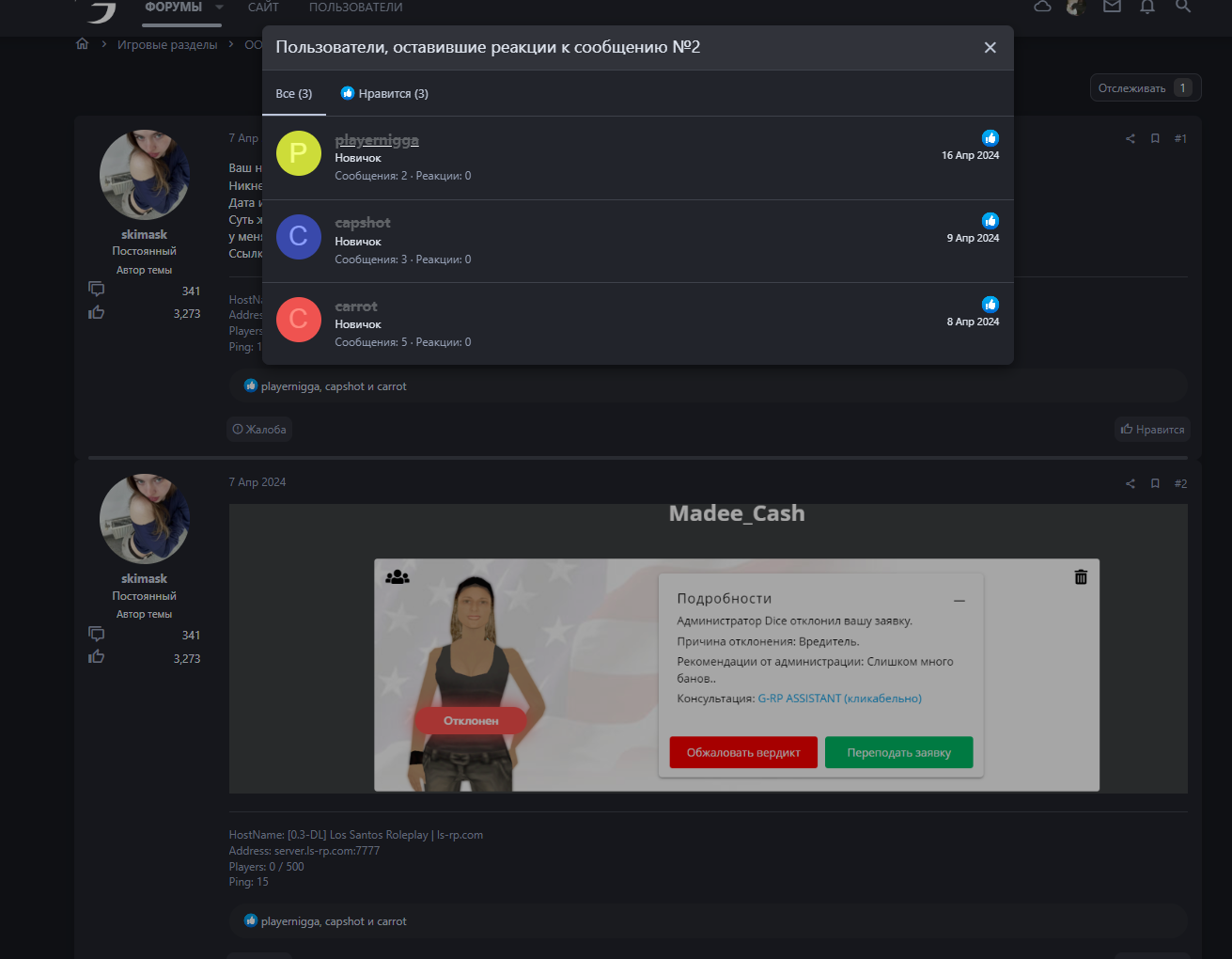Open the search magnifier in top bar
The image size is (1232, 959).
[1183, 7]
